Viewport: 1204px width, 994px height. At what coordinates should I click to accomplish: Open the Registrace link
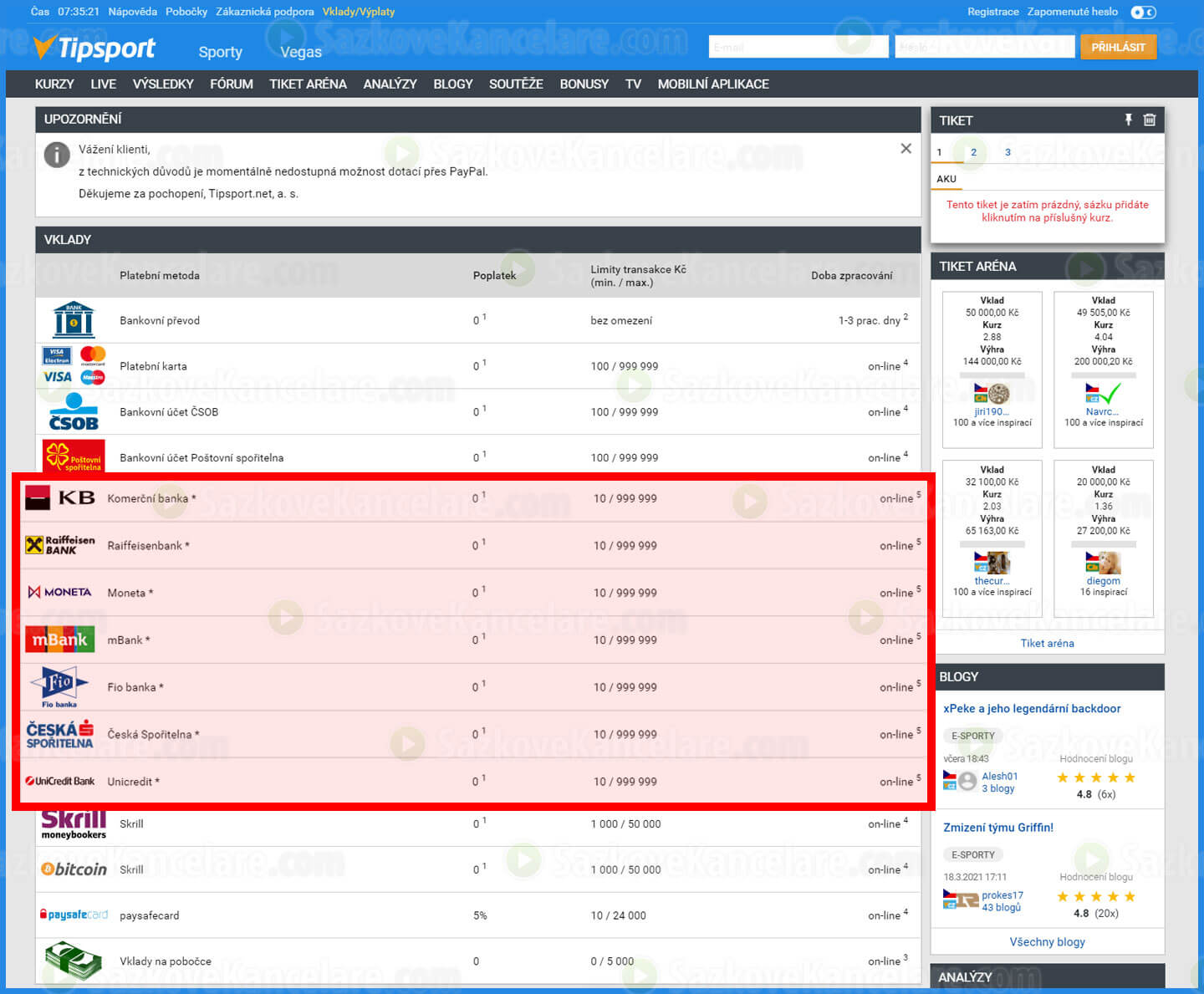(993, 12)
